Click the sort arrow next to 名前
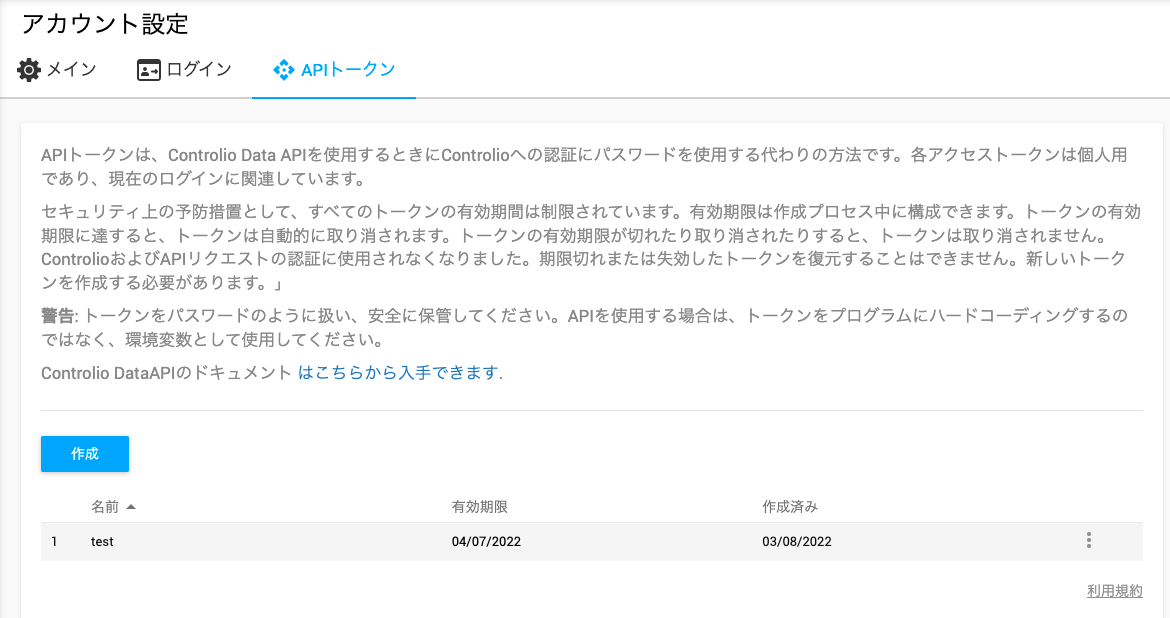This screenshot has width=1170, height=618. tap(131, 507)
